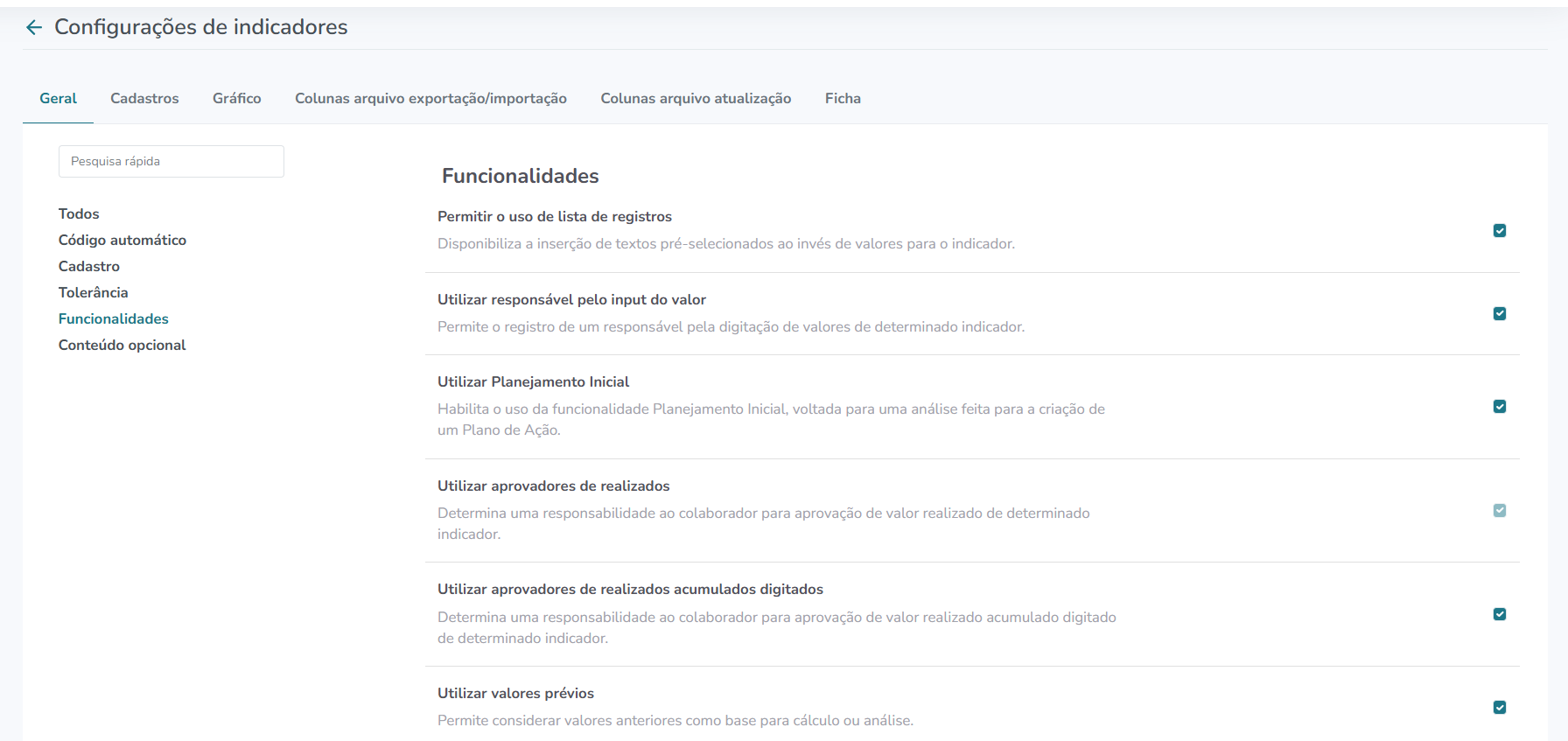The height and width of the screenshot is (741, 1568).
Task: Uncheck Permitir o uso de lista de registros
Action: 1500,231
